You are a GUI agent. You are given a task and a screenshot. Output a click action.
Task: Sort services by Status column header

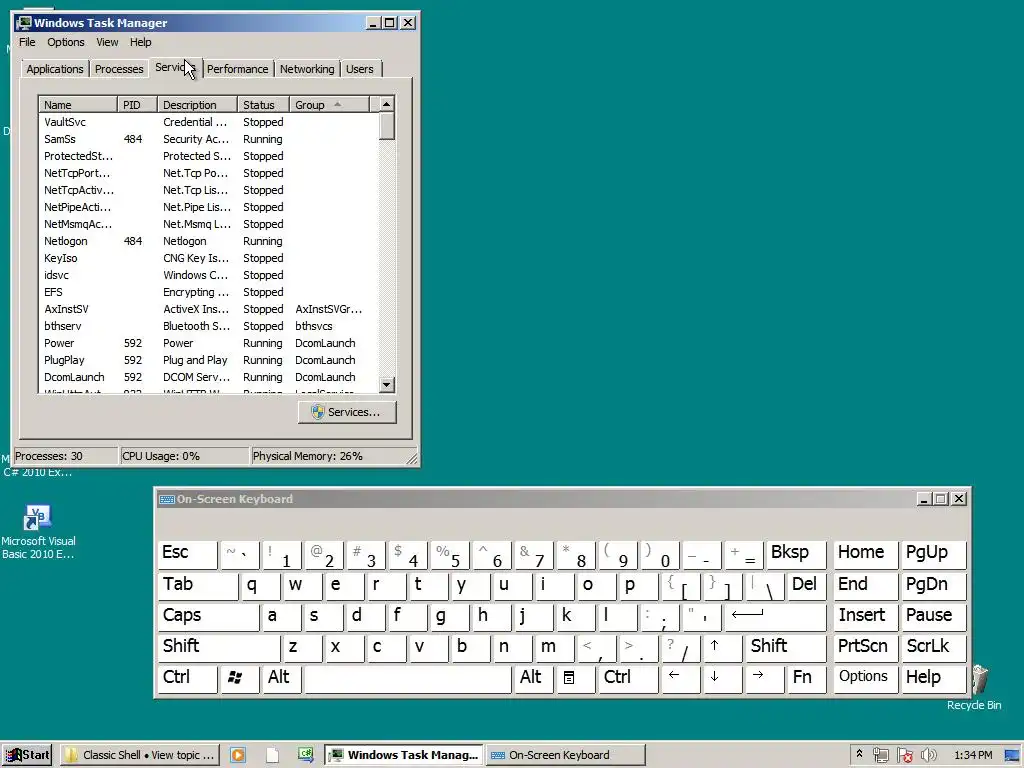point(264,104)
